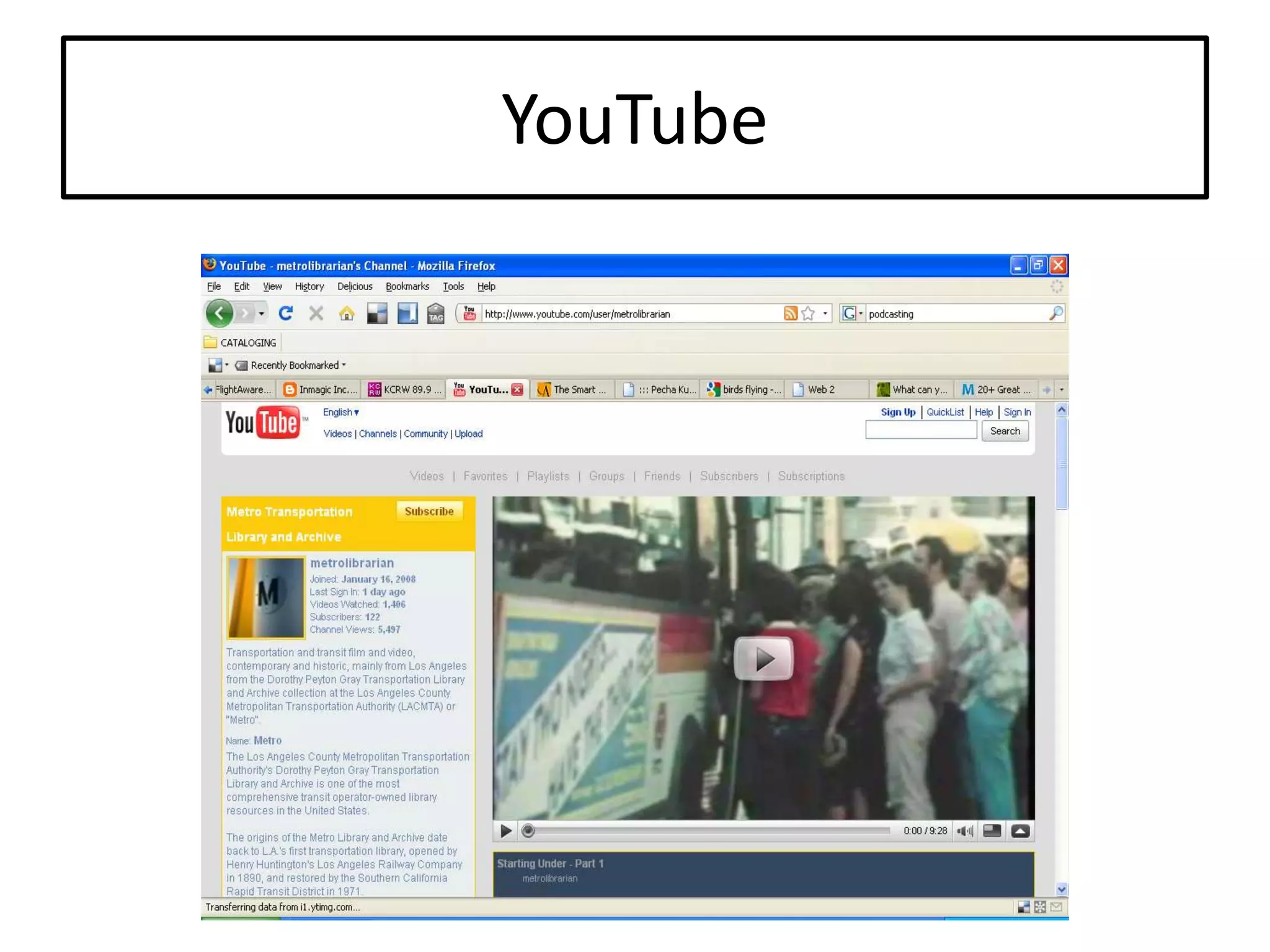Open the search engine selector dropdown
1270x952 pixels.
(x=861, y=314)
